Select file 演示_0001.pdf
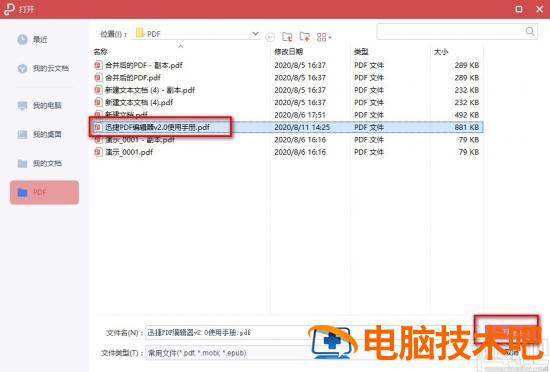This screenshot has width=550, height=372. click(x=123, y=152)
